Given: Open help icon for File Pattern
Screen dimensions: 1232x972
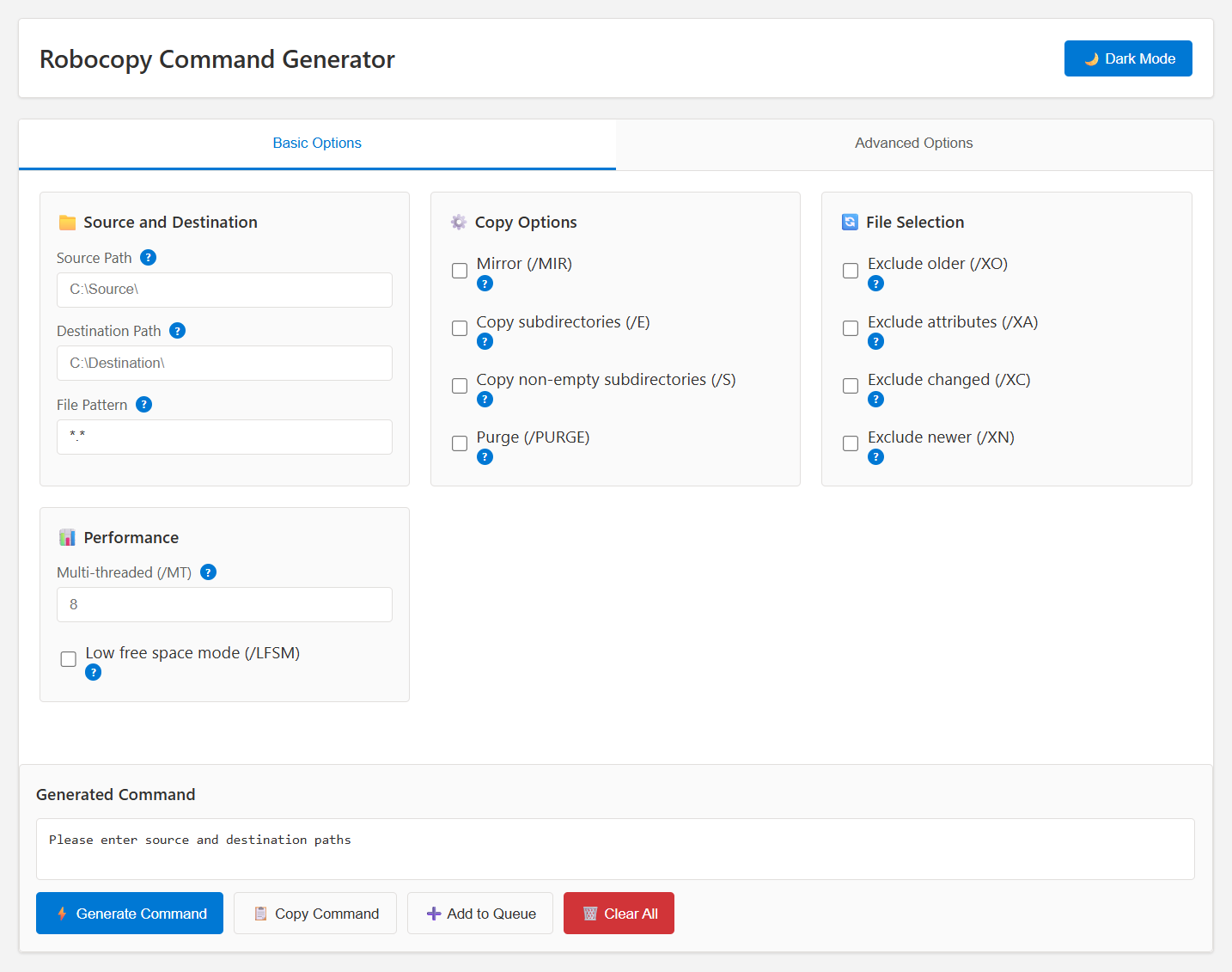Looking at the screenshot, I should tap(143, 405).
